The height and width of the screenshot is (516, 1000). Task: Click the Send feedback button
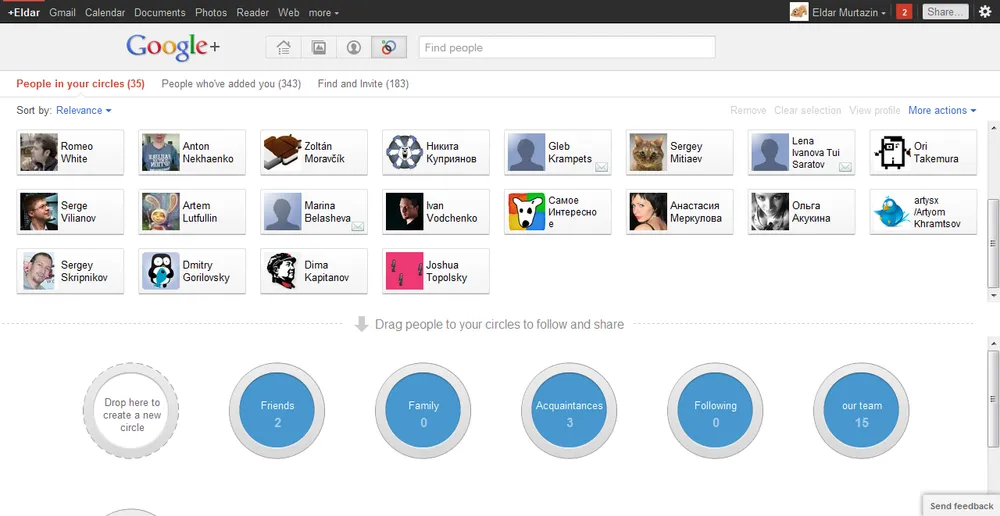click(961, 506)
